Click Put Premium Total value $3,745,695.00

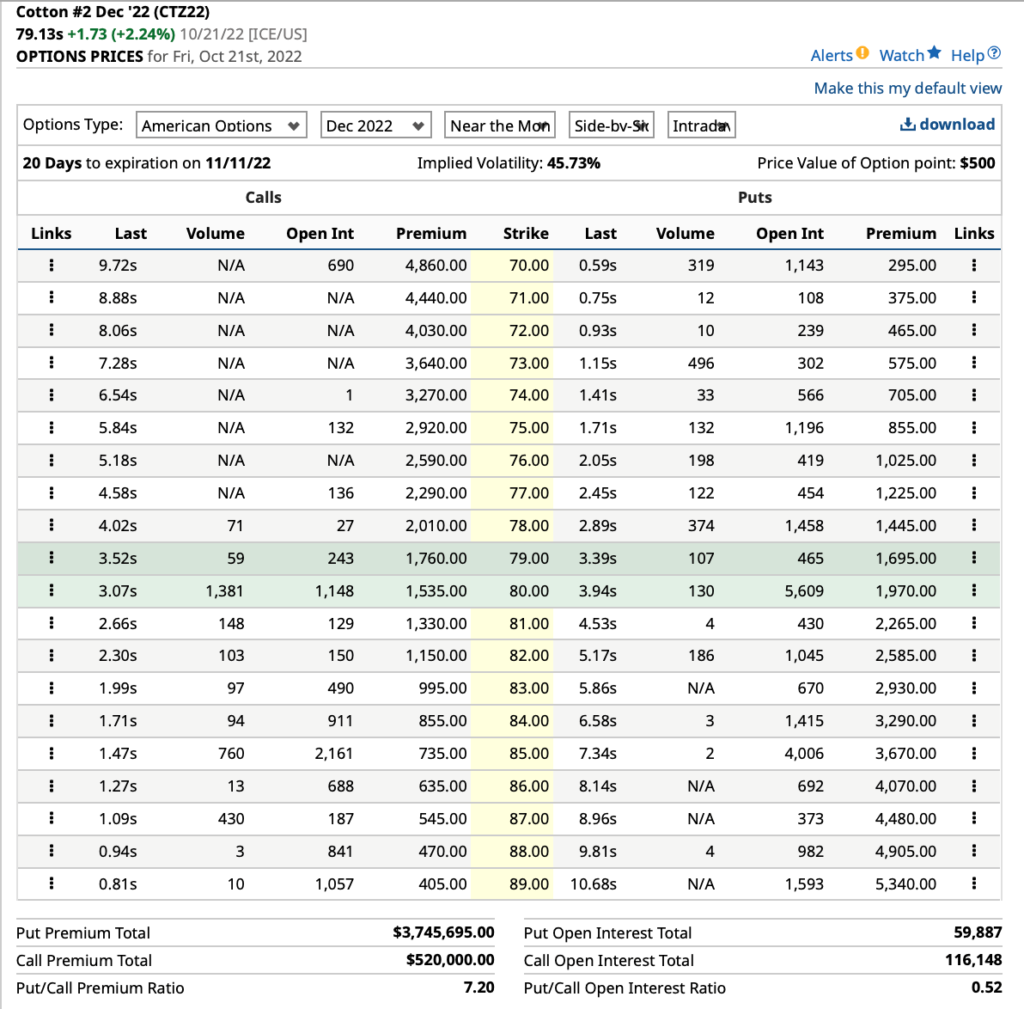pos(443,933)
